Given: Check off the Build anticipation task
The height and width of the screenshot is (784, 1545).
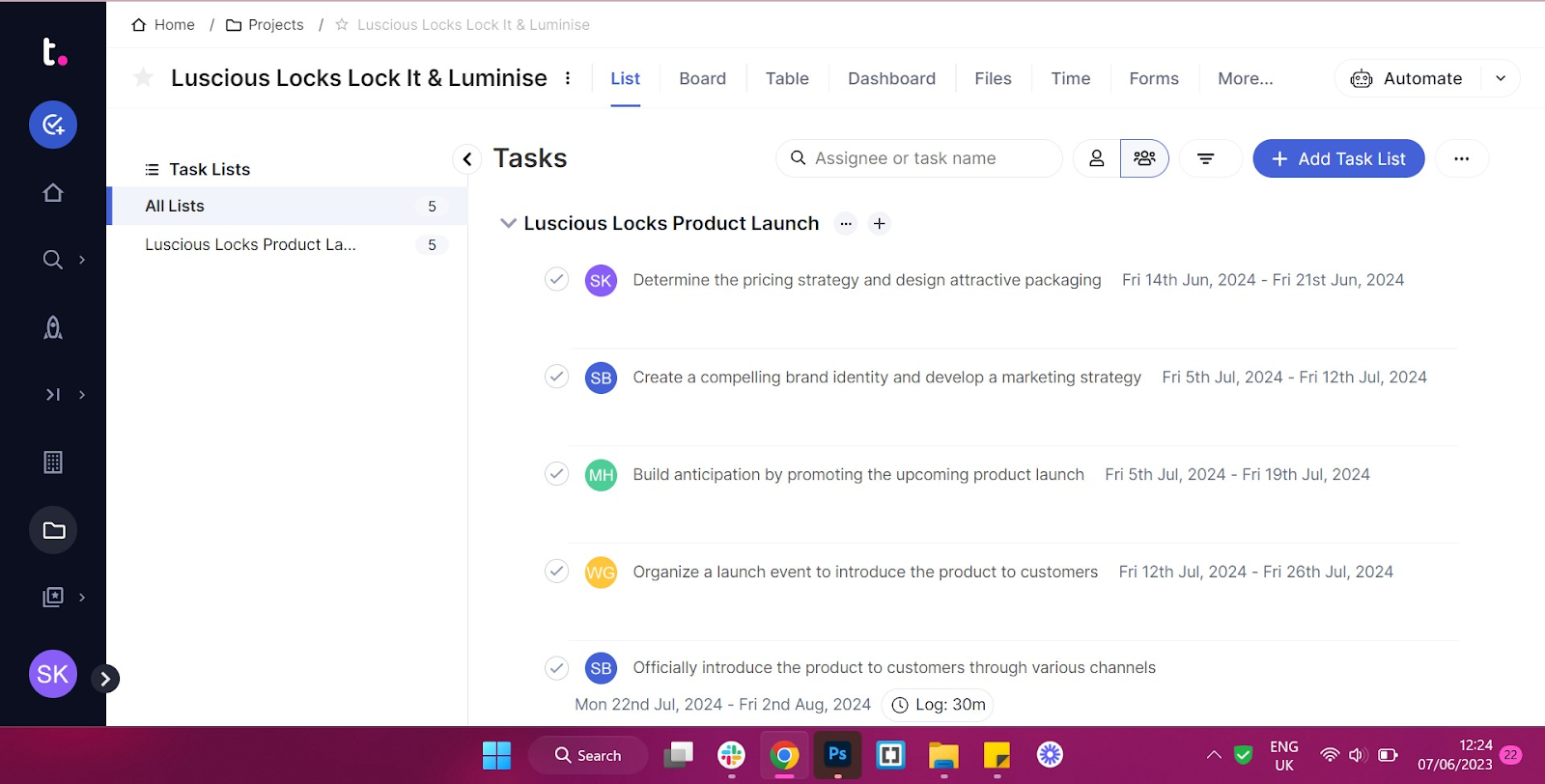Looking at the screenshot, I should (x=556, y=474).
